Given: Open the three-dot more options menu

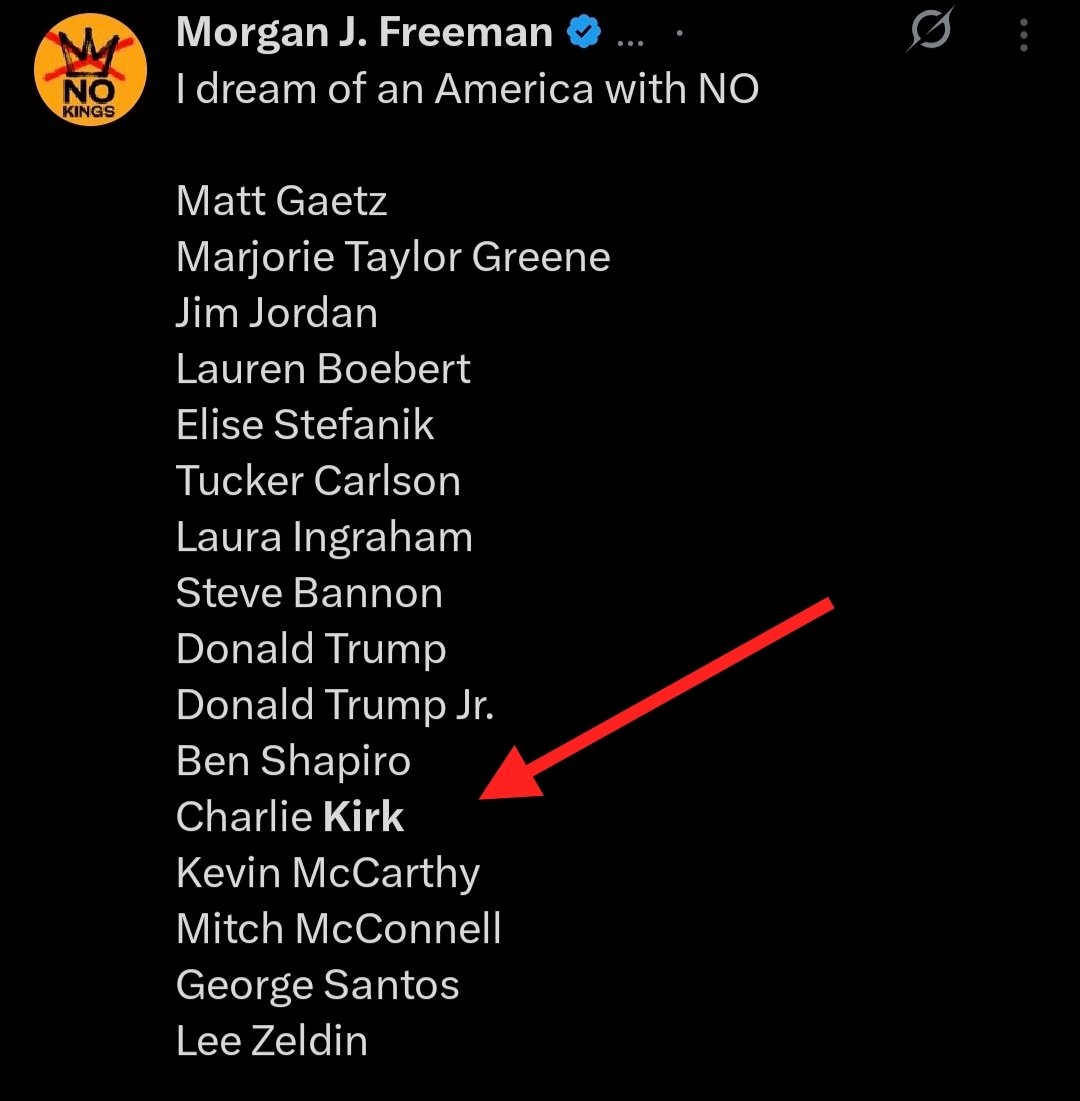Looking at the screenshot, I should [x=1023, y=35].
